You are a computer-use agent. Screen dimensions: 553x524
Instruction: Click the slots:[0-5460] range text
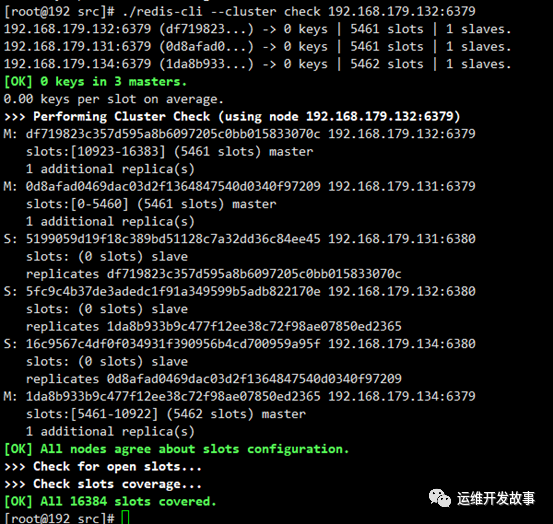coord(77,204)
